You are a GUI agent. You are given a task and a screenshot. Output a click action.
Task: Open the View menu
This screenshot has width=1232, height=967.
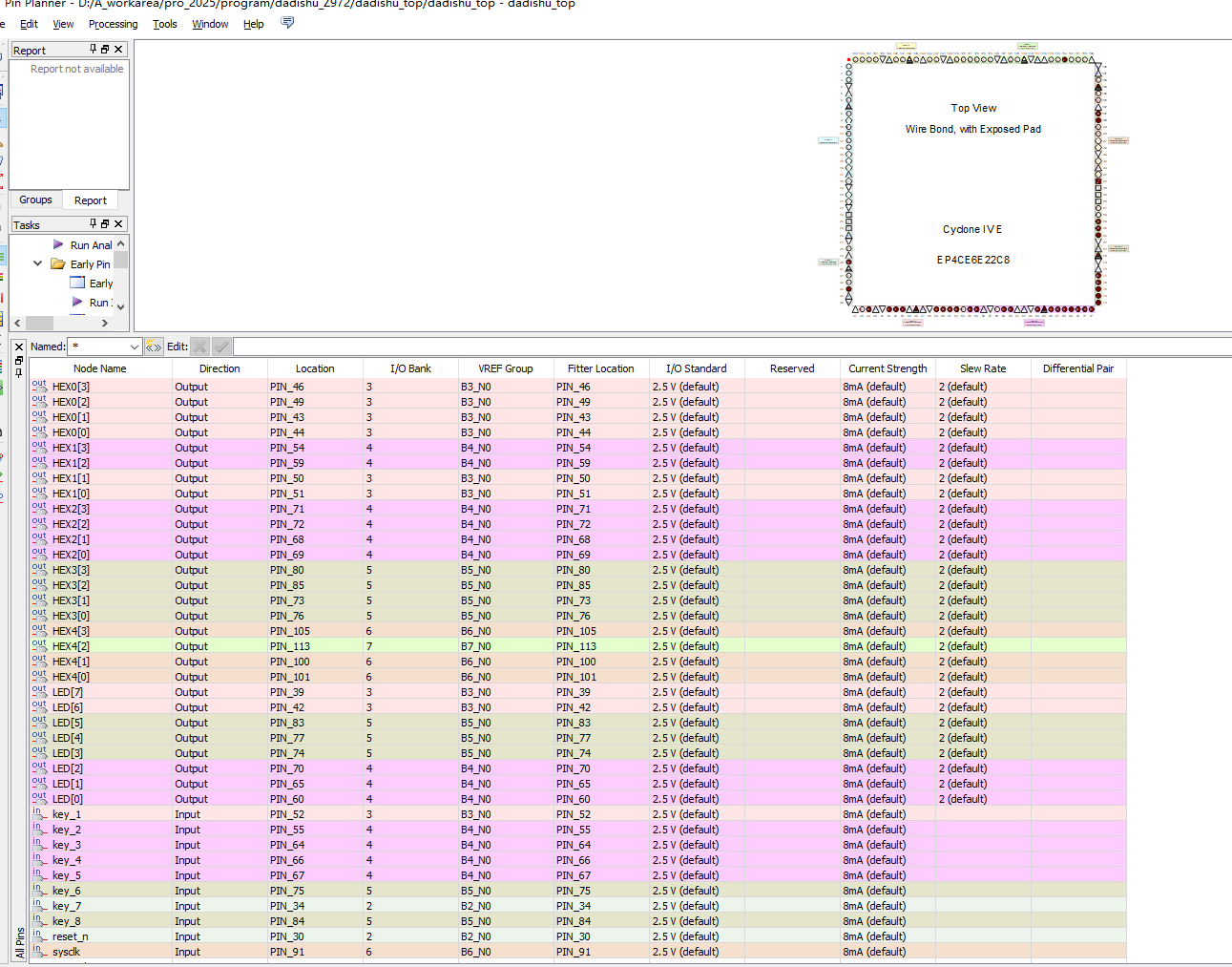[x=63, y=24]
